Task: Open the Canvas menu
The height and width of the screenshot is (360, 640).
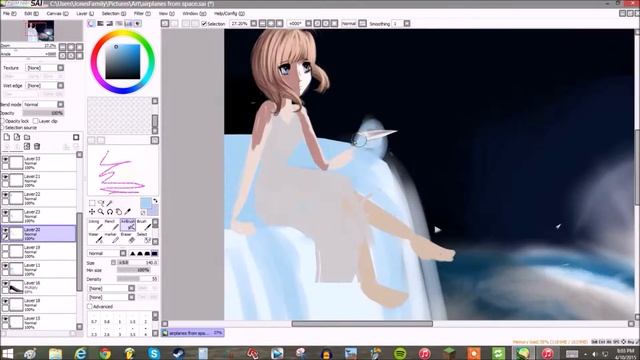Action: pos(57,13)
